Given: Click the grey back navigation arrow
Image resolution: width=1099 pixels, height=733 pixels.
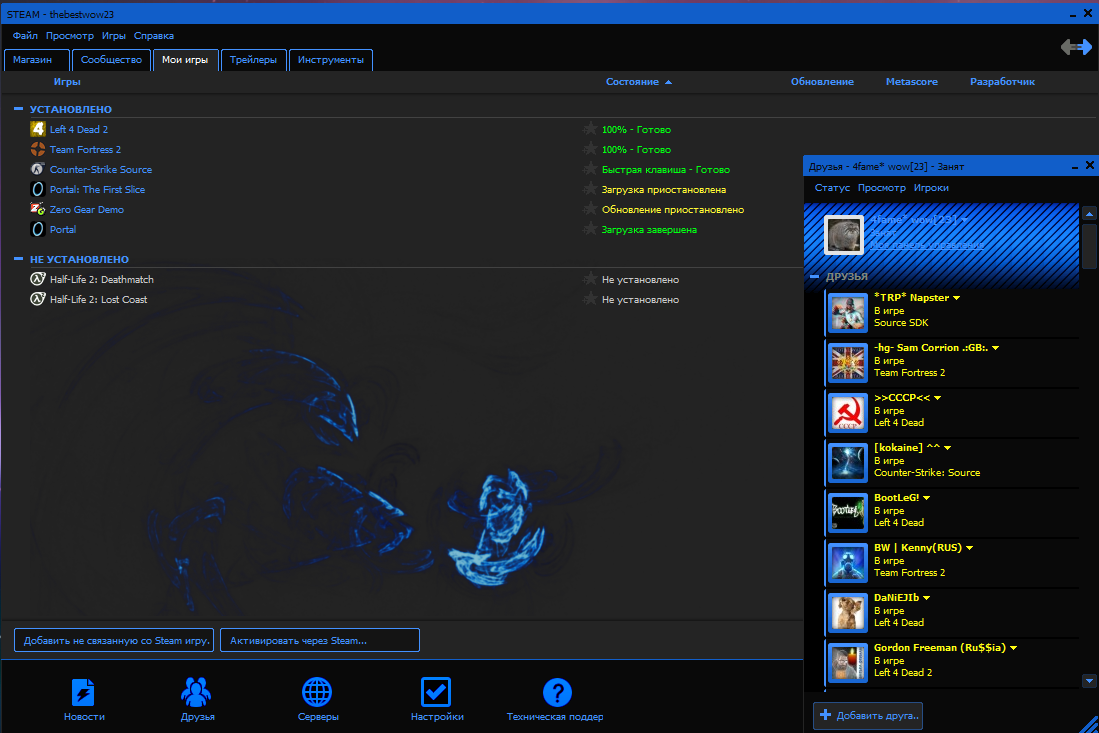Looking at the screenshot, I should tap(1069, 47).
